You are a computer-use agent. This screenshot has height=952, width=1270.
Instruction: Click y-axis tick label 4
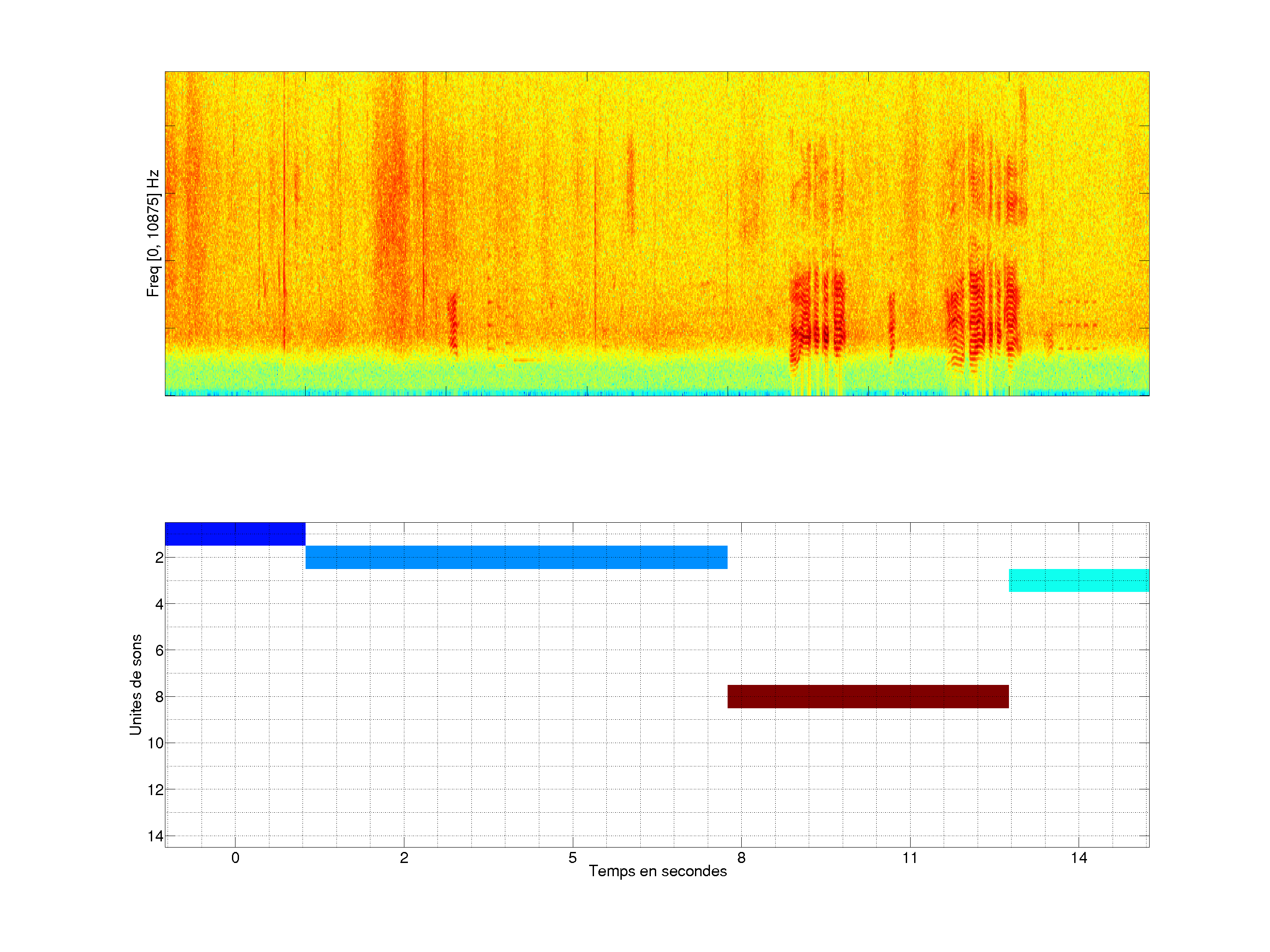[159, 604]
